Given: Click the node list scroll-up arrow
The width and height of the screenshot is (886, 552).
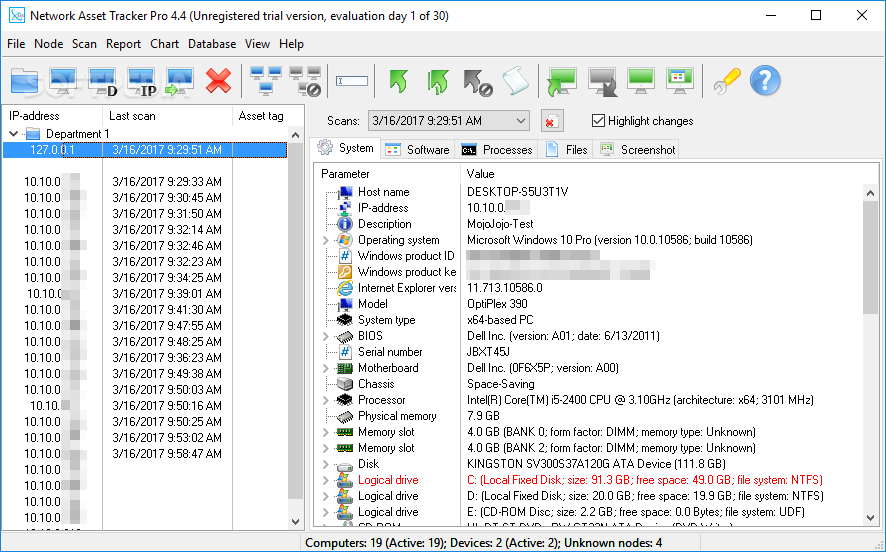Looking at the screenshot, I should coord(296,135).
